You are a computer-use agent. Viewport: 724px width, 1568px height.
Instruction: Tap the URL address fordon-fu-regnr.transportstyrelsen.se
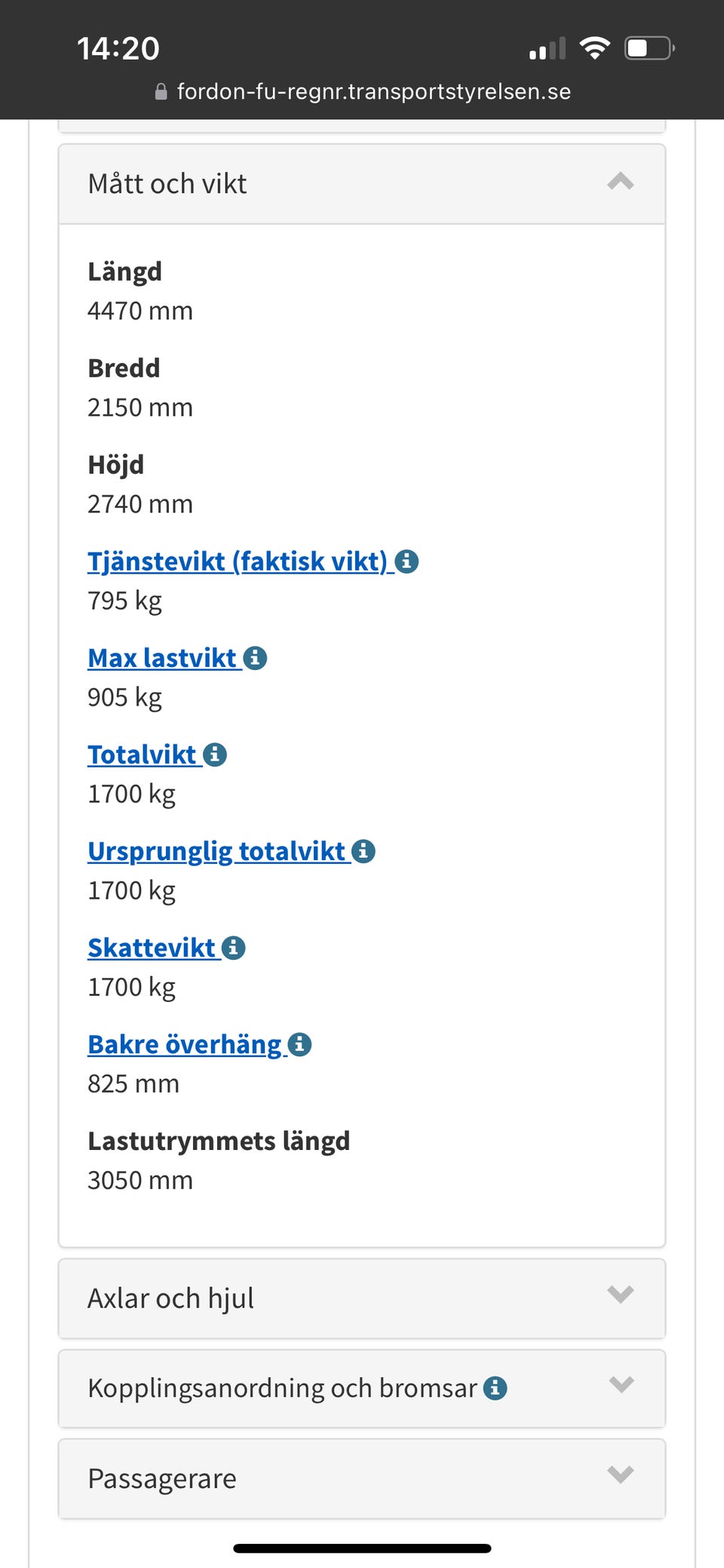(x=373, y=92)
